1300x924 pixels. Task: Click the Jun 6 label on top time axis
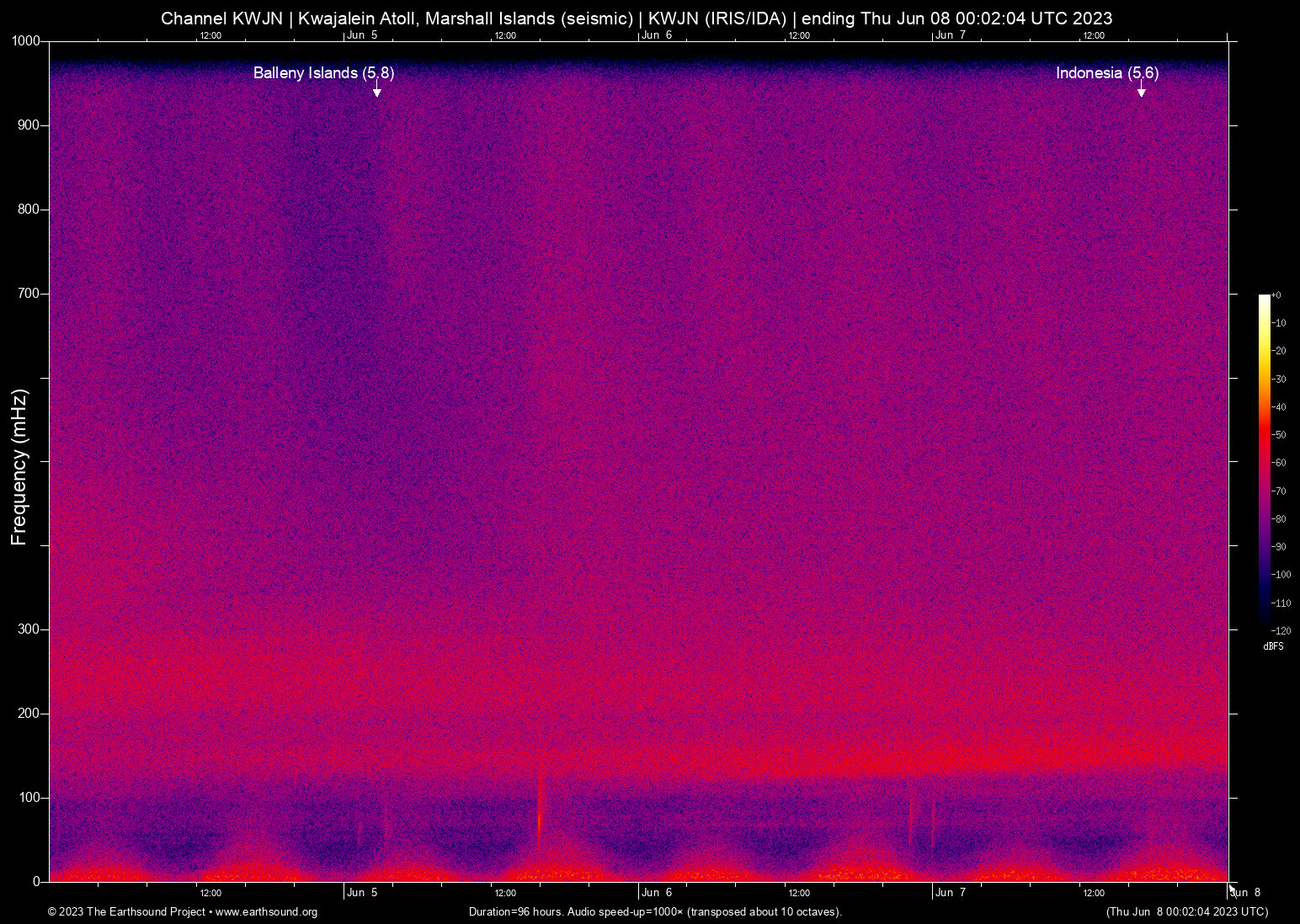click(x=657, y=35)
